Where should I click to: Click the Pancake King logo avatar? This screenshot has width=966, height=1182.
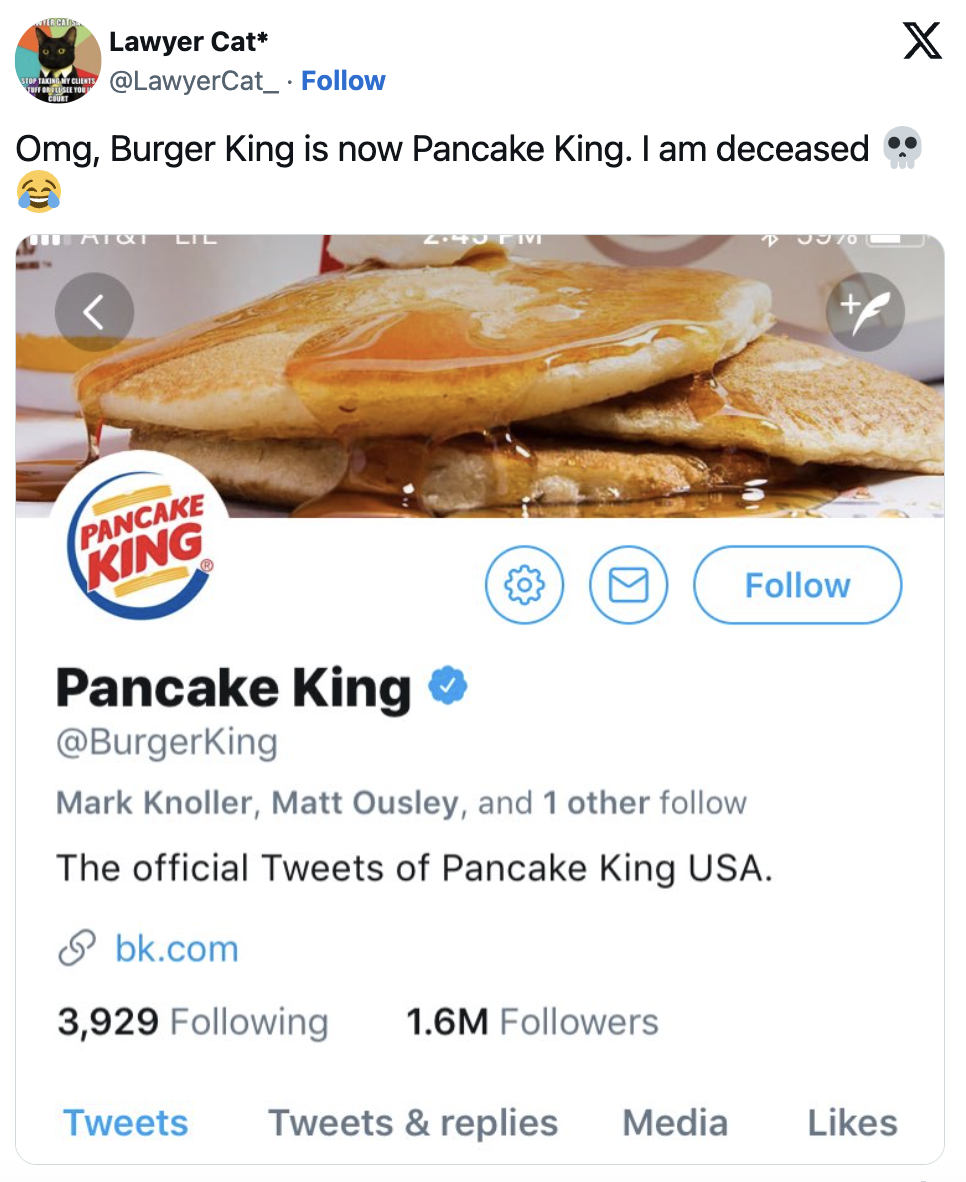point(138,545)
